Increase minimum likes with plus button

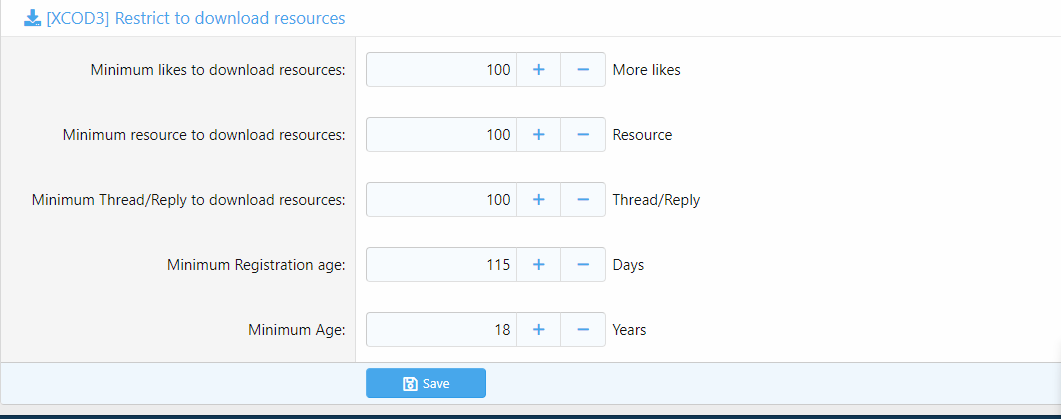coord(538,70)
